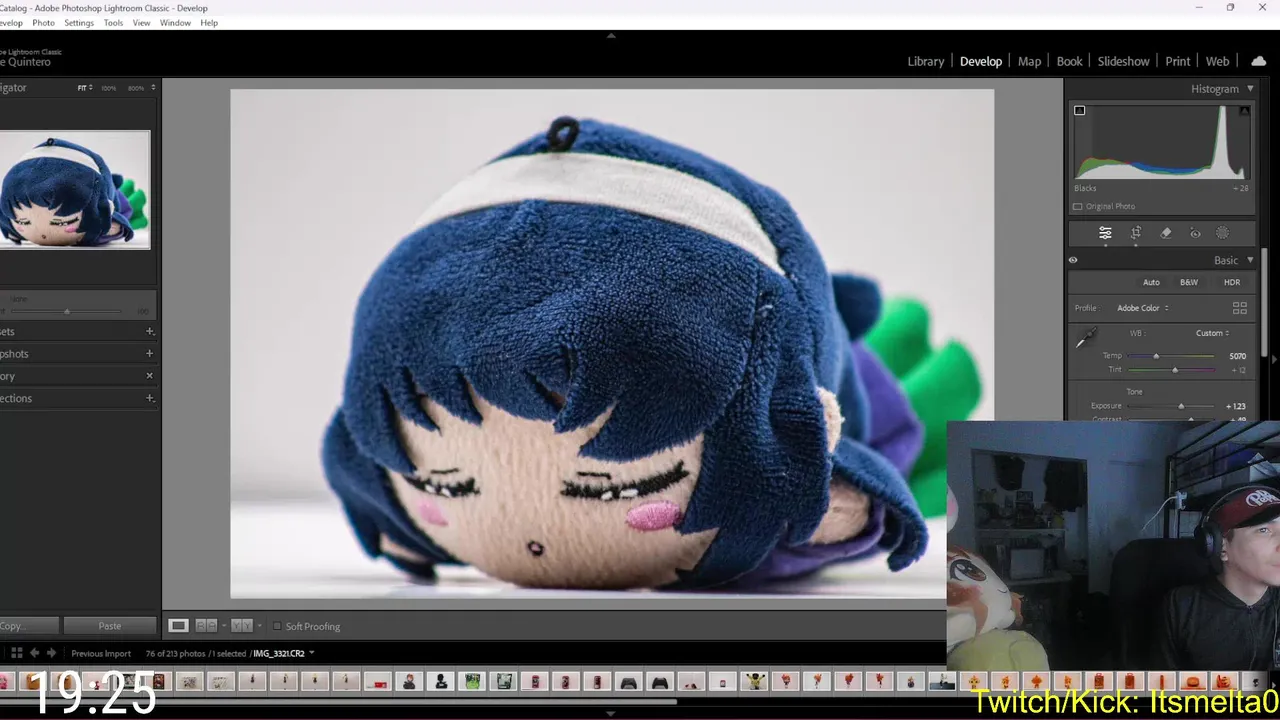Viewport: 1280px width, 720px height.
Task: Open the before/after view options dropdown
Action: click(x=260, y=626)
